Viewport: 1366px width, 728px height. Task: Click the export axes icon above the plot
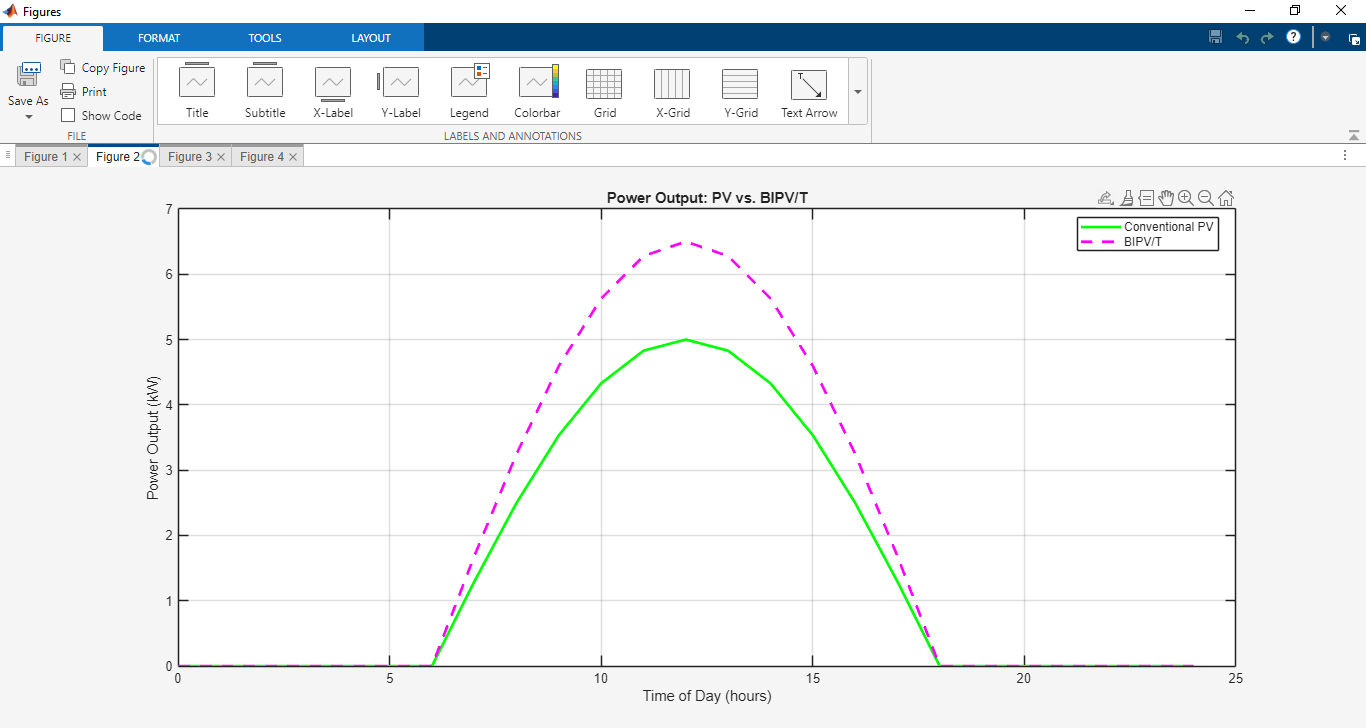(x=1105, y=198)
